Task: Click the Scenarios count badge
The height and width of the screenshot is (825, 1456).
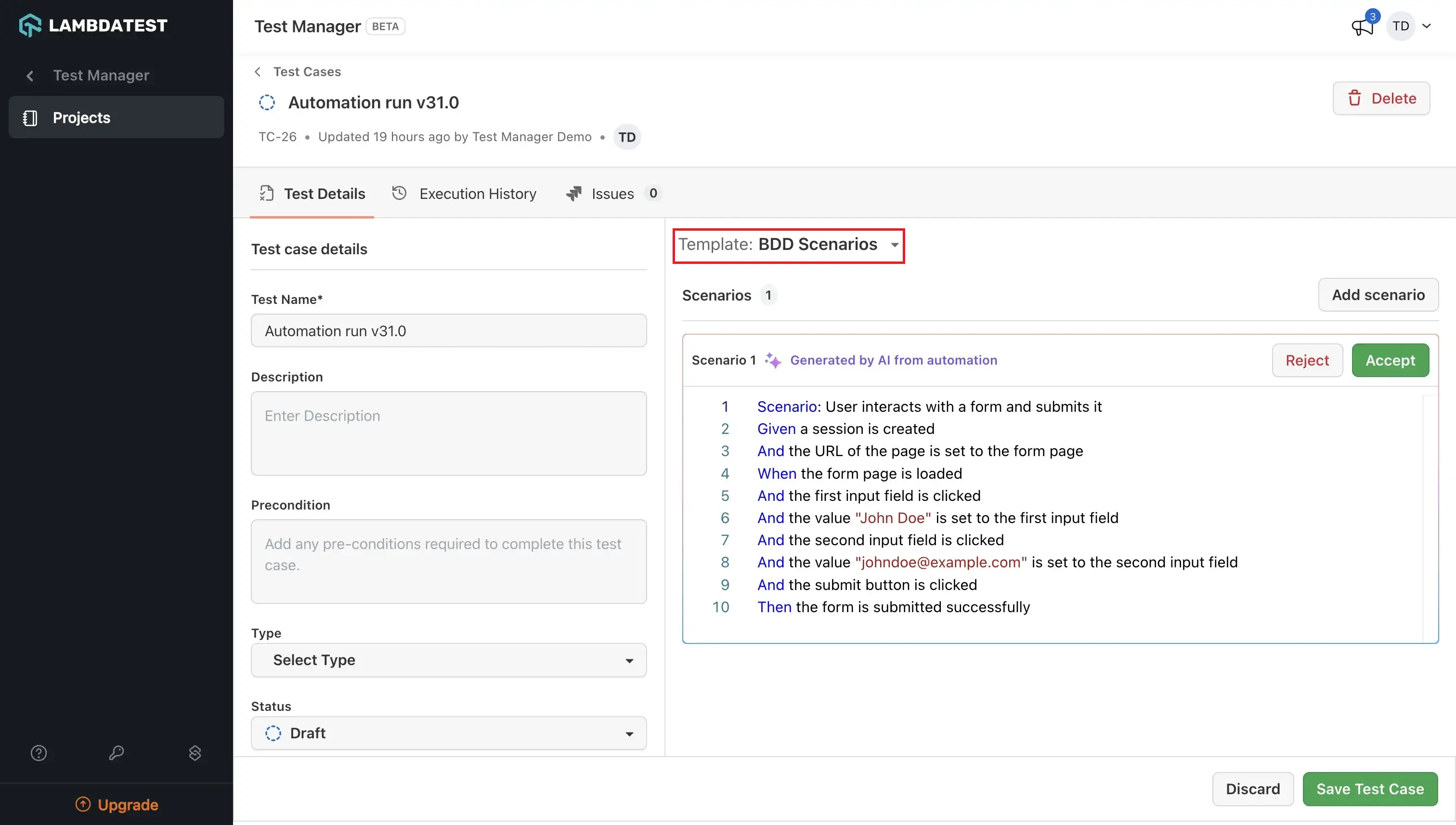Action: click(x=768, y=295)
